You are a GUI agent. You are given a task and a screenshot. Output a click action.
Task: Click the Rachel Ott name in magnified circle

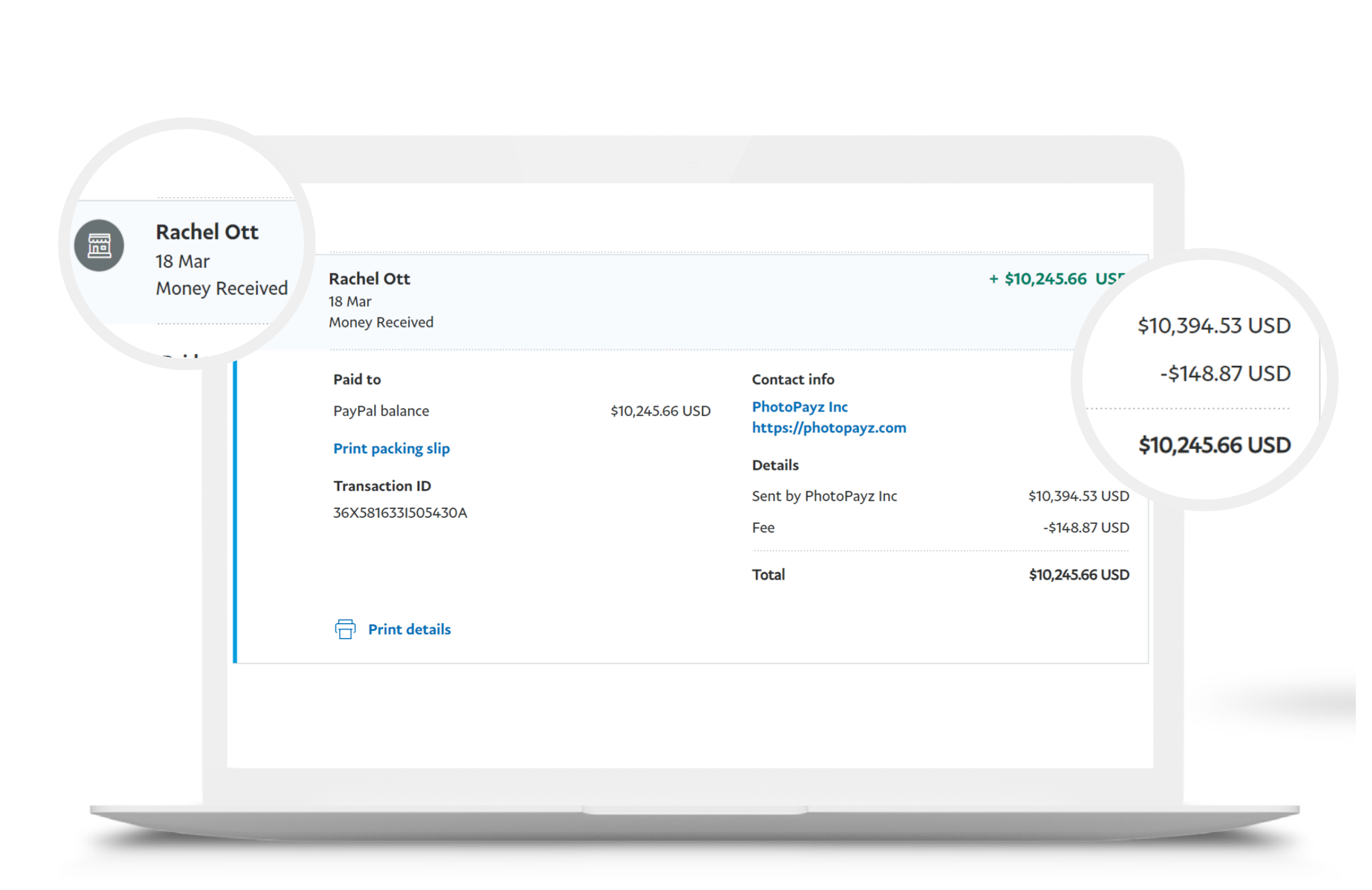tap(206, 232)
